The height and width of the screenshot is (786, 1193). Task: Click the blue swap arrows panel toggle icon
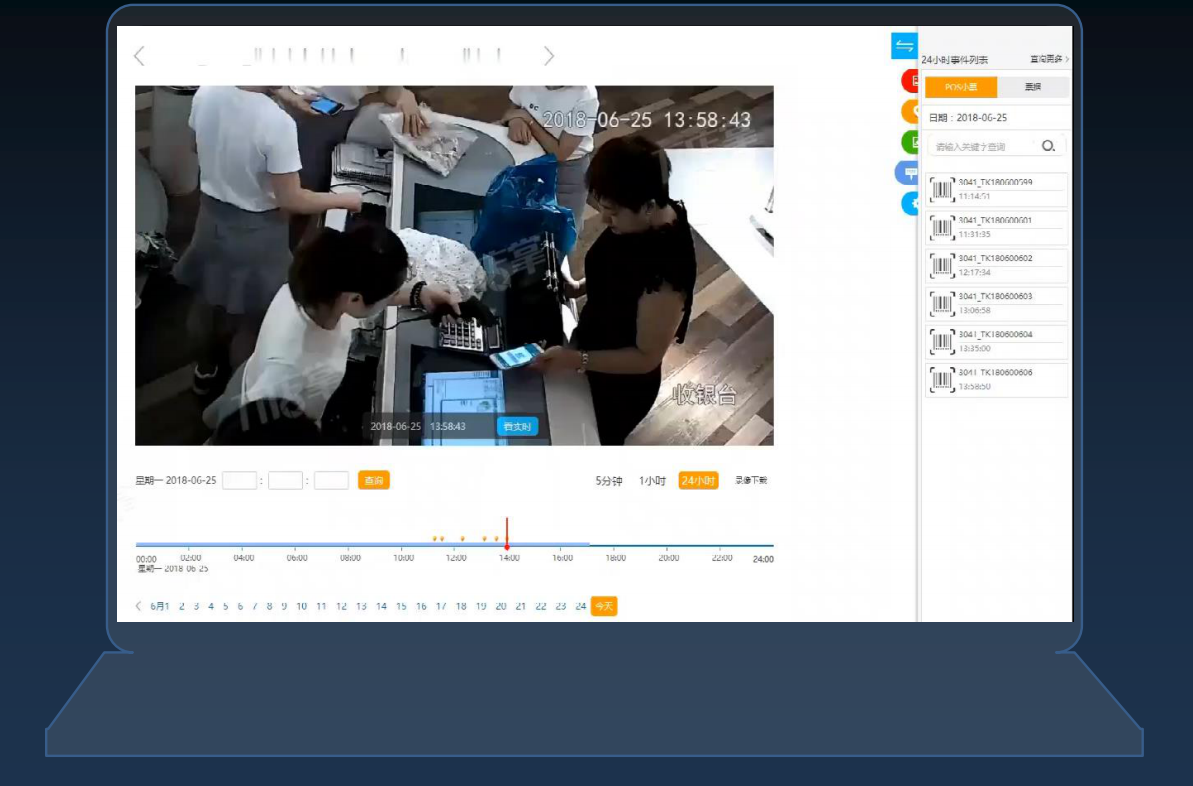click(904, 46)
